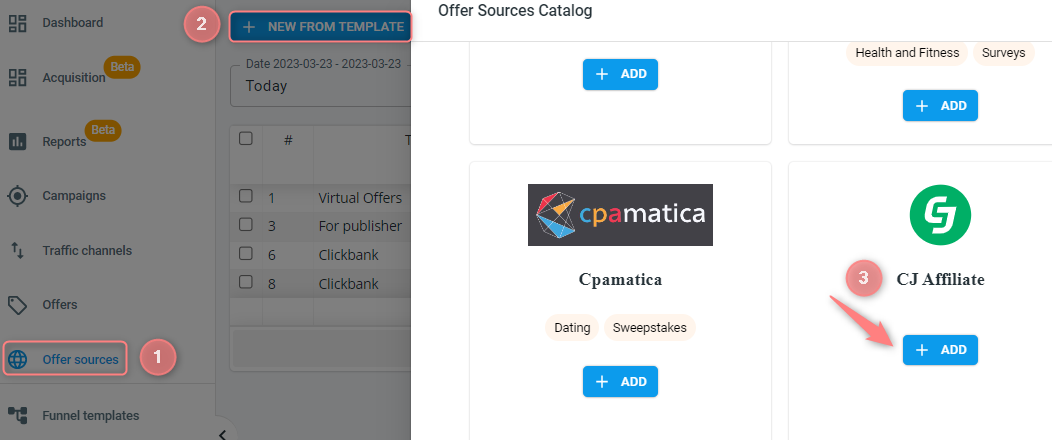
Task: Add the CJ Affiliate offer source
Action: 940,350
